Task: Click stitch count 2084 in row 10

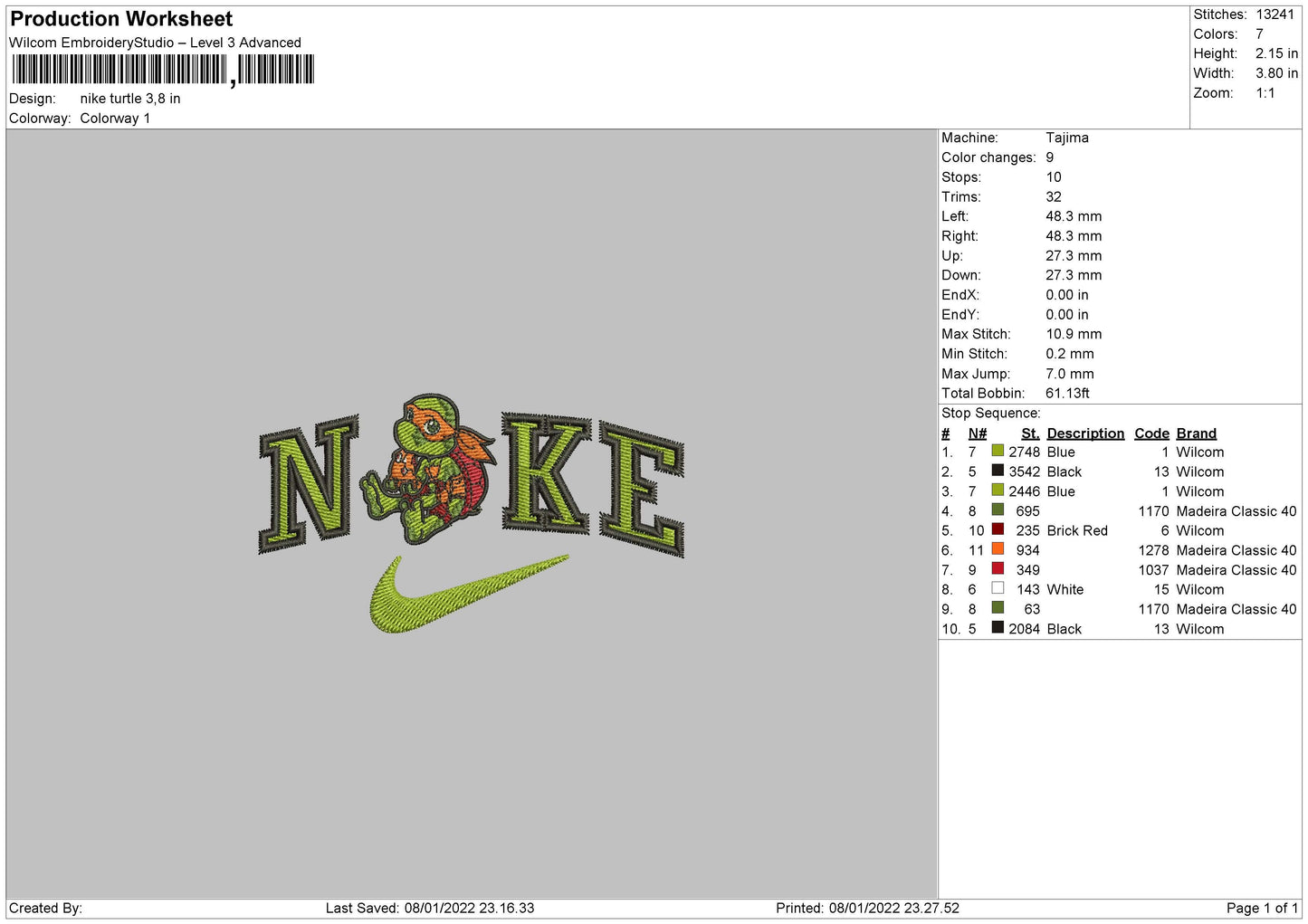Action: (x=1025, y=629)
